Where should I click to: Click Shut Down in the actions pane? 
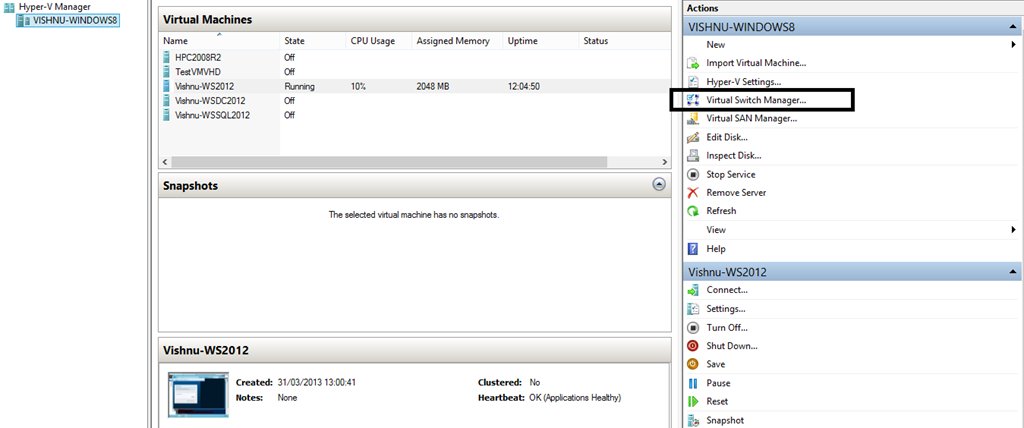[731, 346]
